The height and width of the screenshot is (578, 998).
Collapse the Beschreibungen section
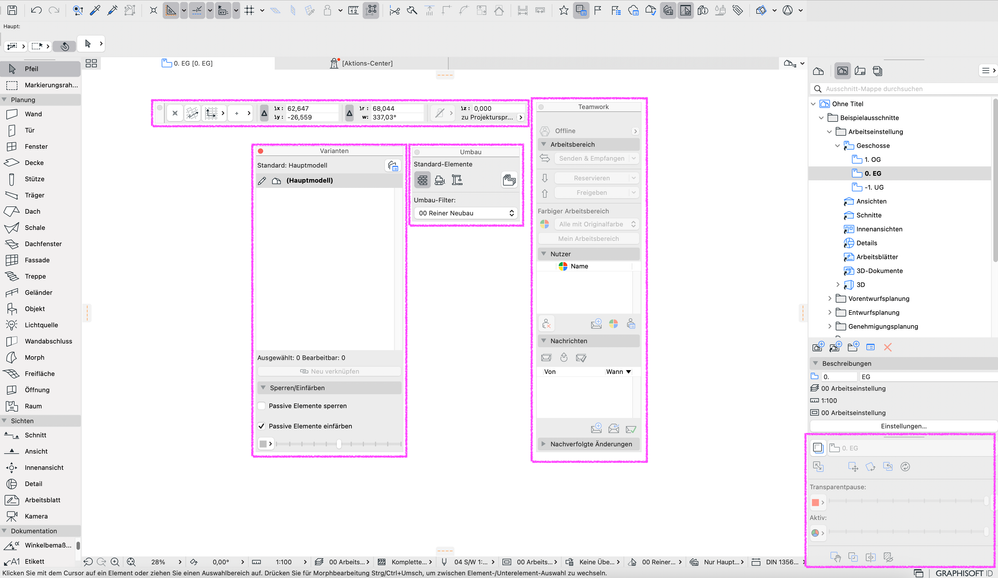[815, 363]
